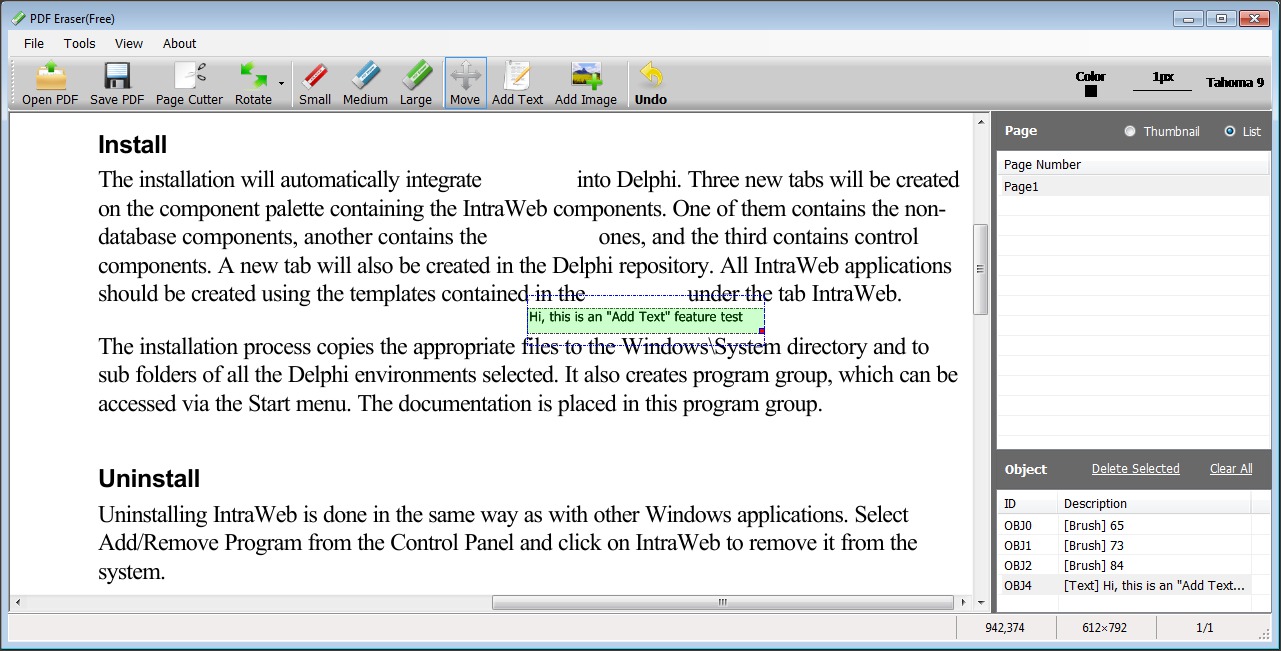Image resolution: width=1281 pixels, height=651 pixels.
Task: Switch page view to Thumbnail mode
Action: [1131, 130]
